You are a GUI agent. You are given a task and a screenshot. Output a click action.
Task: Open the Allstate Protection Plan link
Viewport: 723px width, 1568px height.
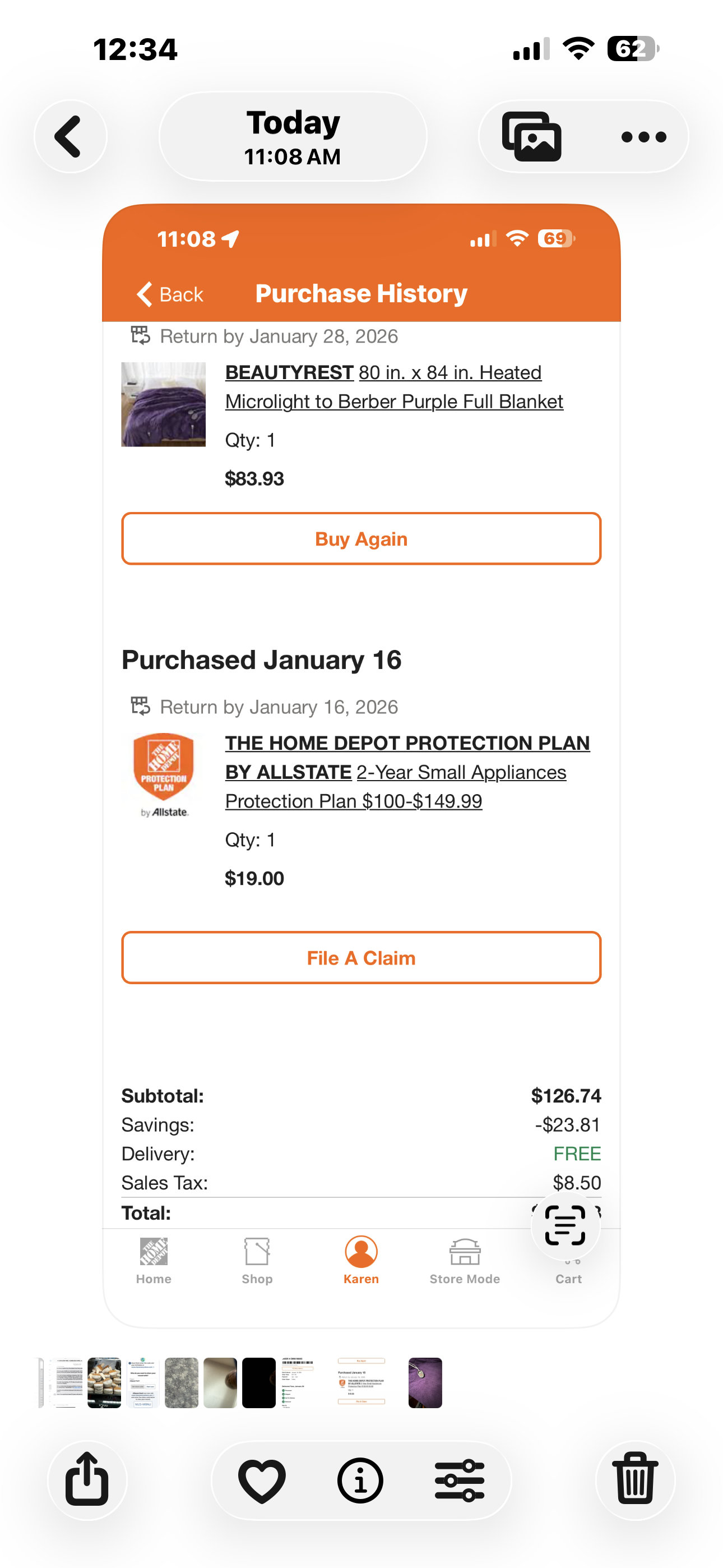point(407,772)
